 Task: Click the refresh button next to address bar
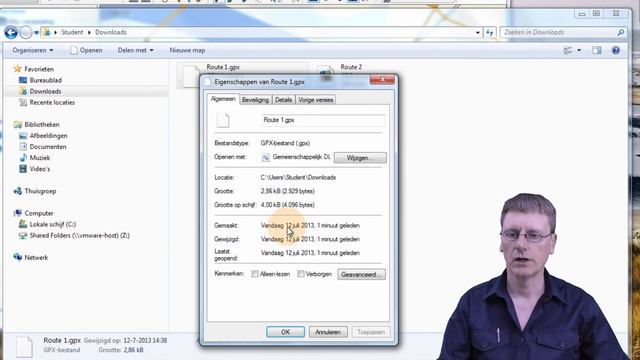[490, 32]
